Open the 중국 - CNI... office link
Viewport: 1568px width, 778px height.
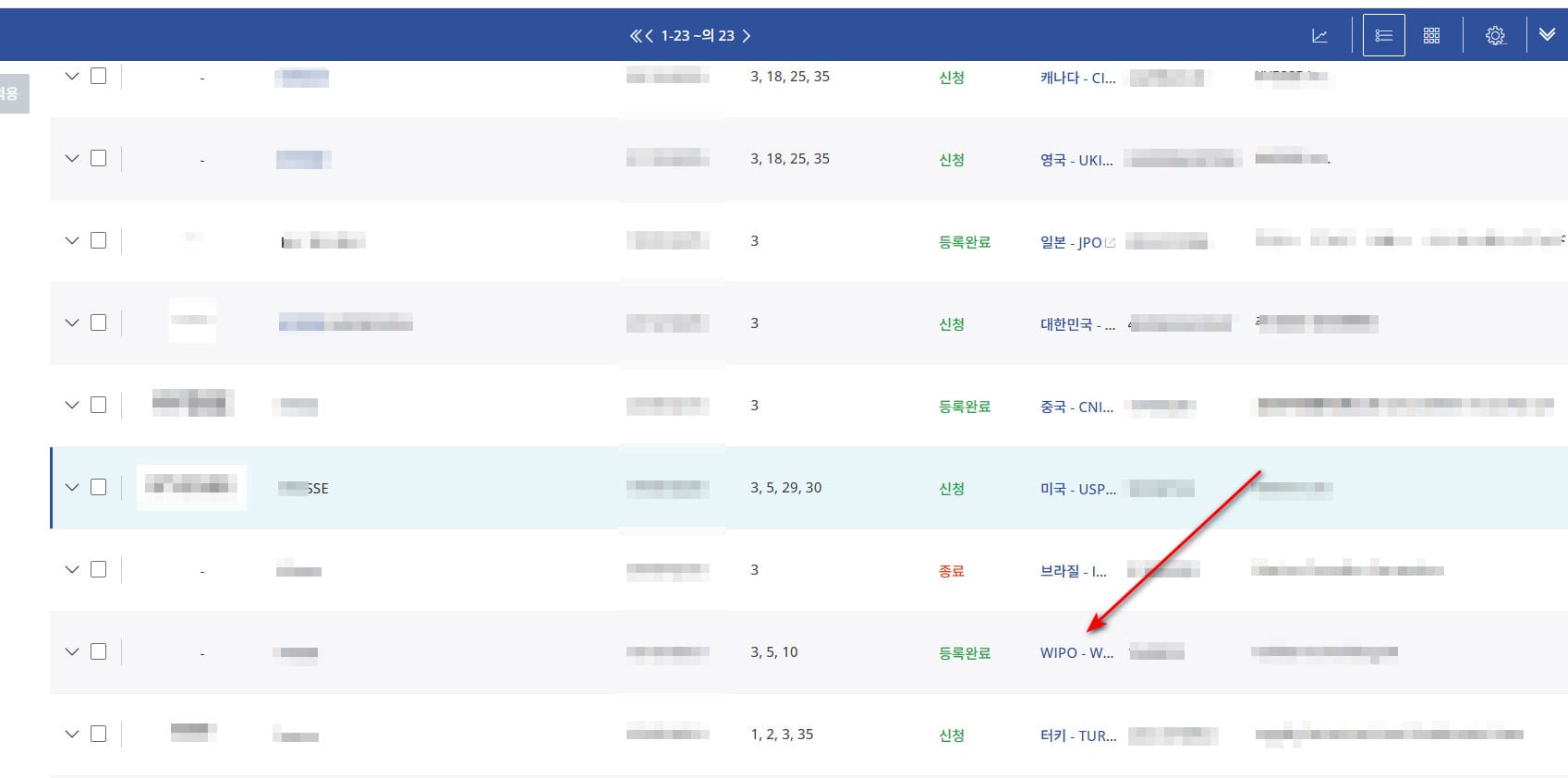click(1076, 407)
